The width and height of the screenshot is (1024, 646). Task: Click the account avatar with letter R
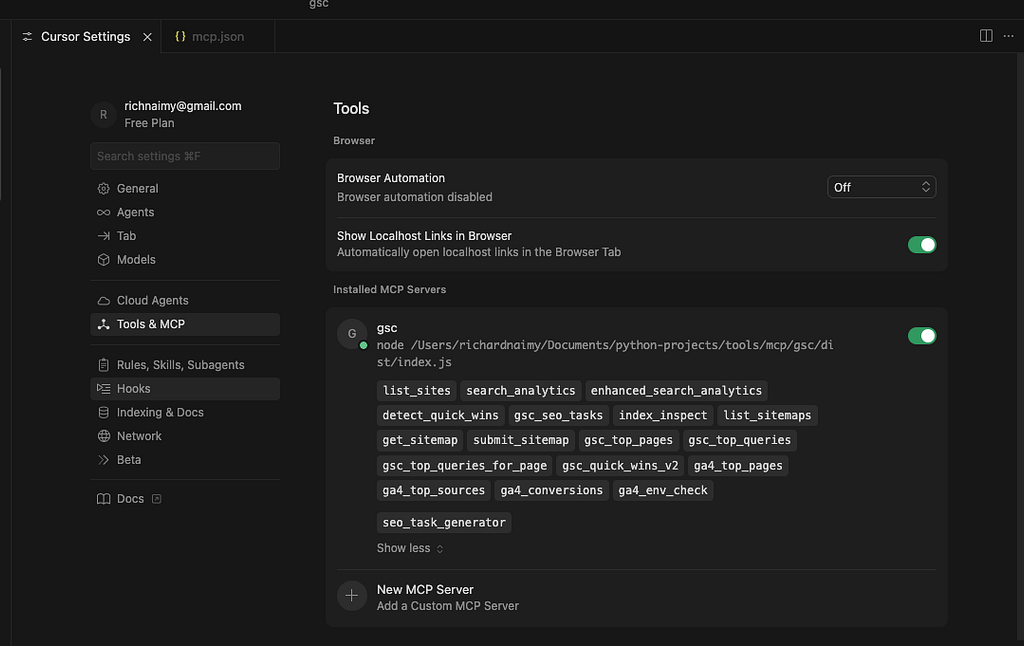tap(103, 114)
